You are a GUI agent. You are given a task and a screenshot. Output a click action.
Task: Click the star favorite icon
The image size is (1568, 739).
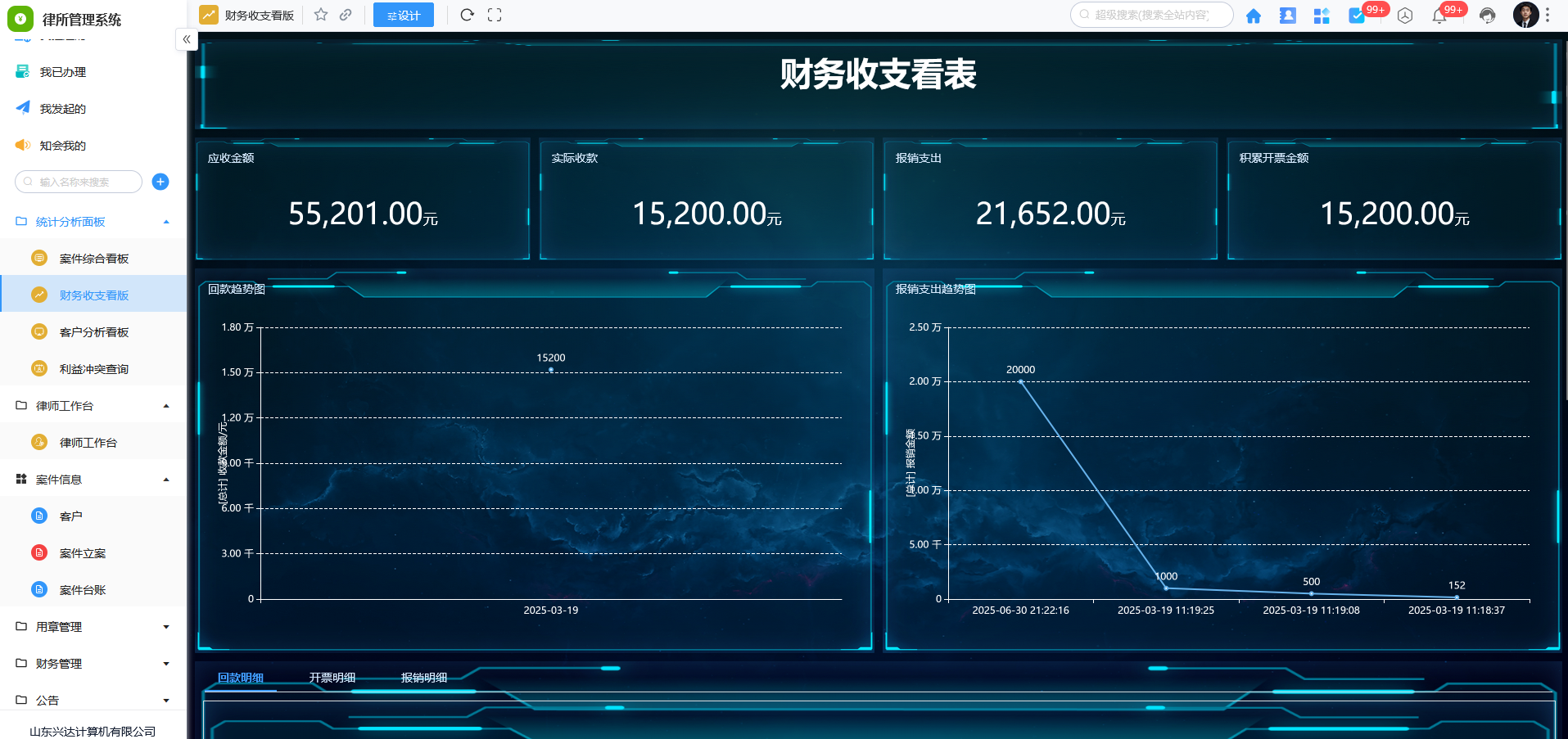pos(321,15)
